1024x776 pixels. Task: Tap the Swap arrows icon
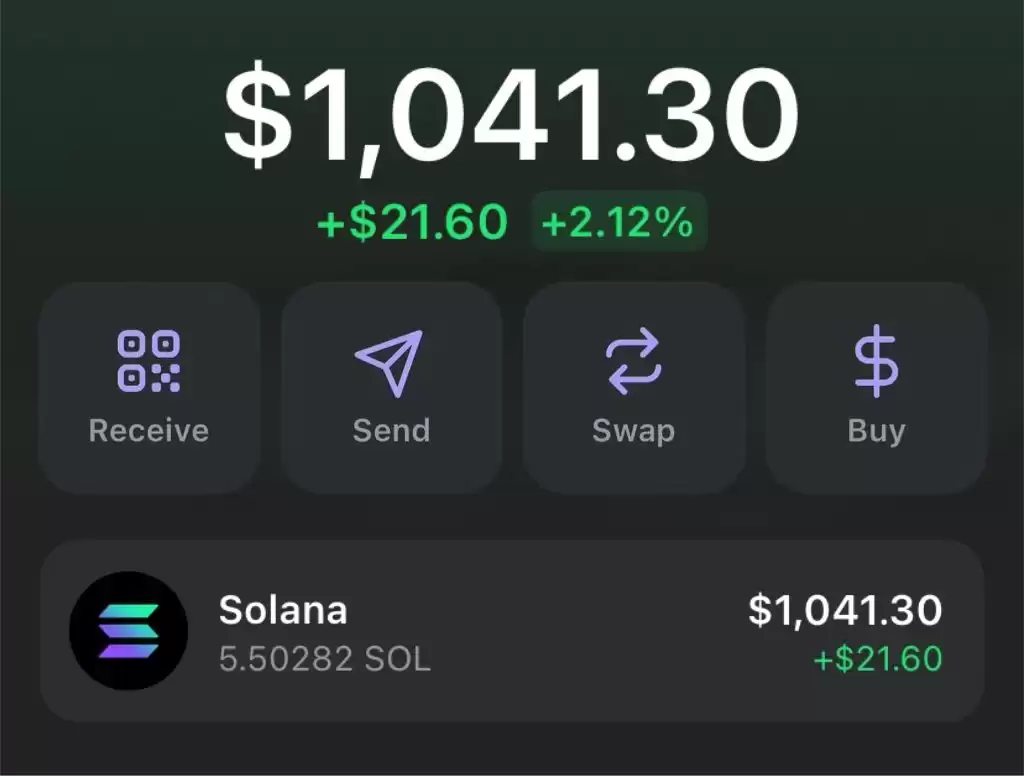pyautogui.click(x=633, y=361)
